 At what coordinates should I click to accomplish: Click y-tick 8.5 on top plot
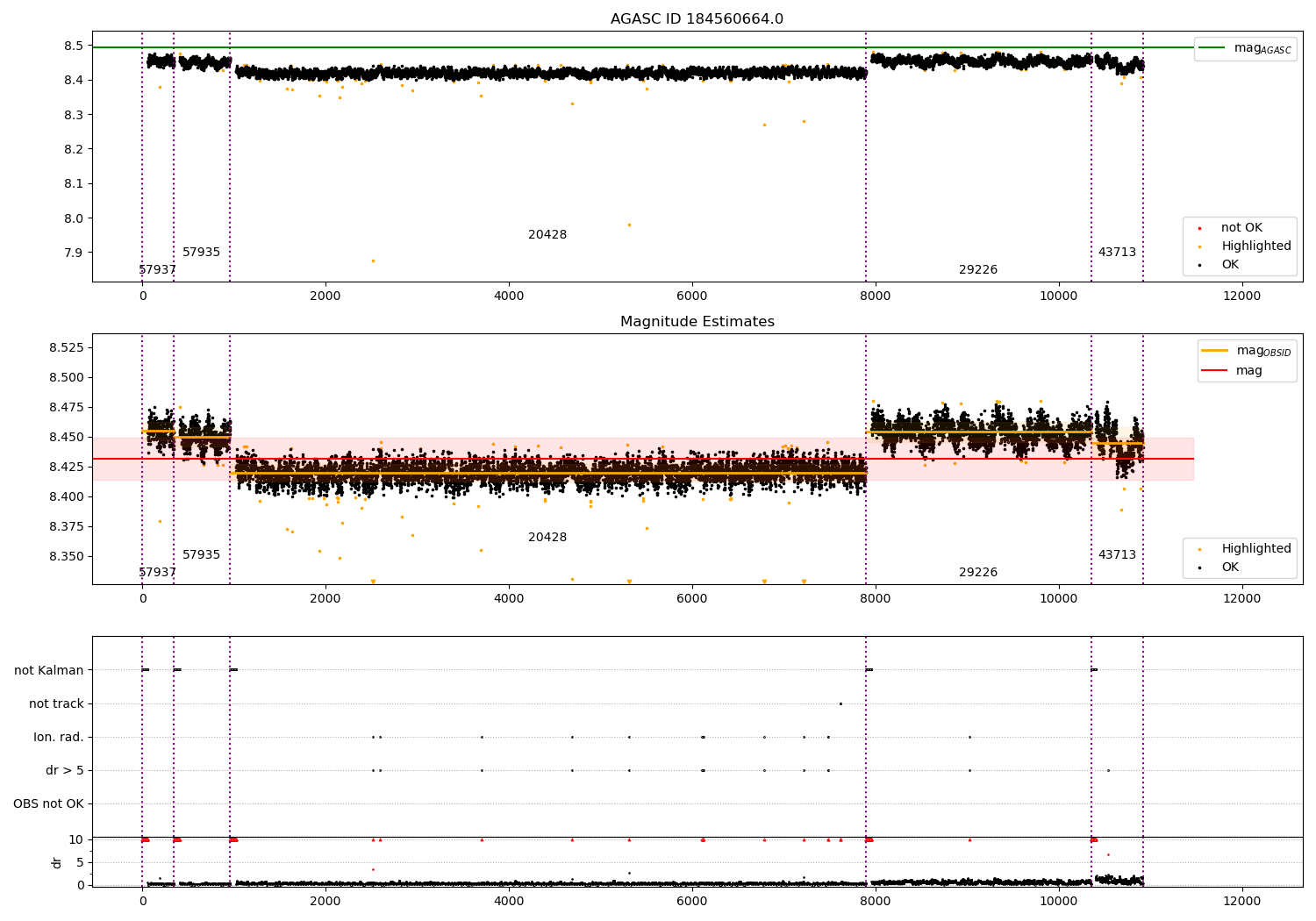point(74,46)
